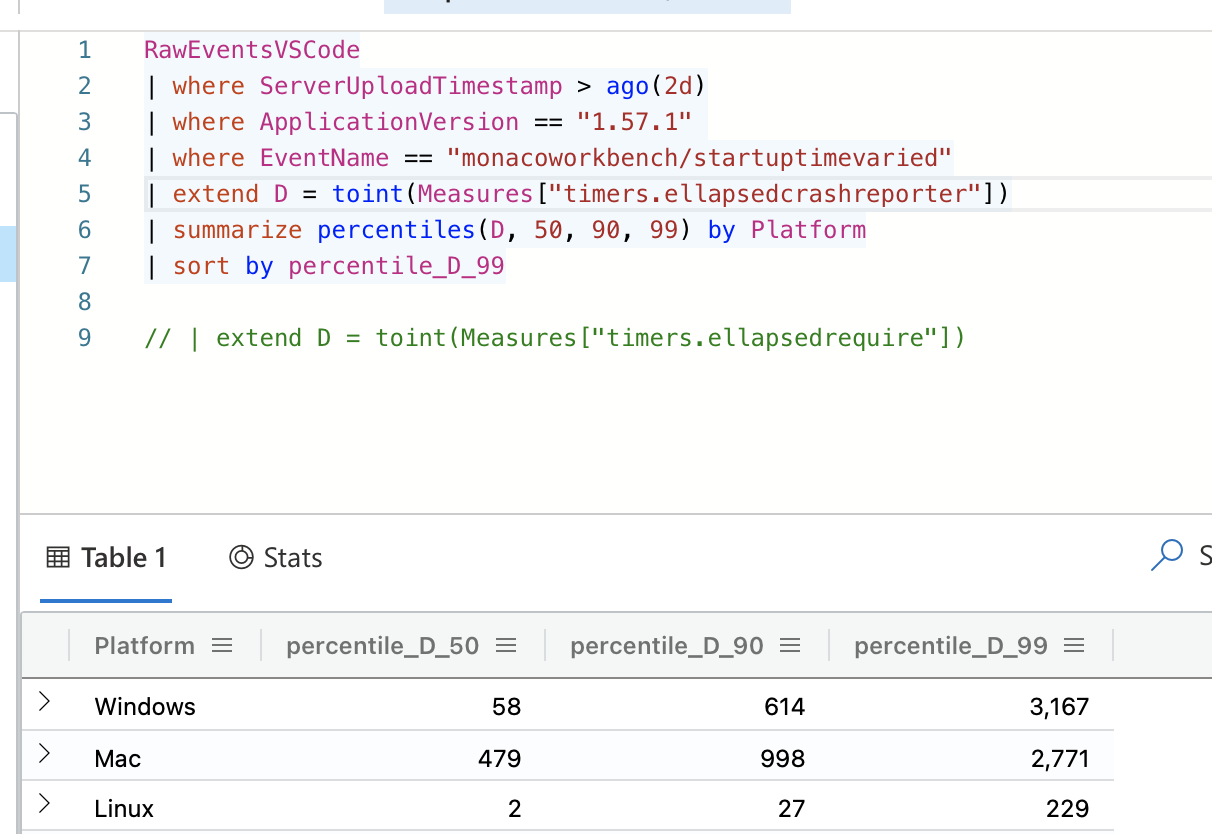Open the percentile_D_99 column menu
Viewport: 1212px width, 834px height.
point(1073,645)
